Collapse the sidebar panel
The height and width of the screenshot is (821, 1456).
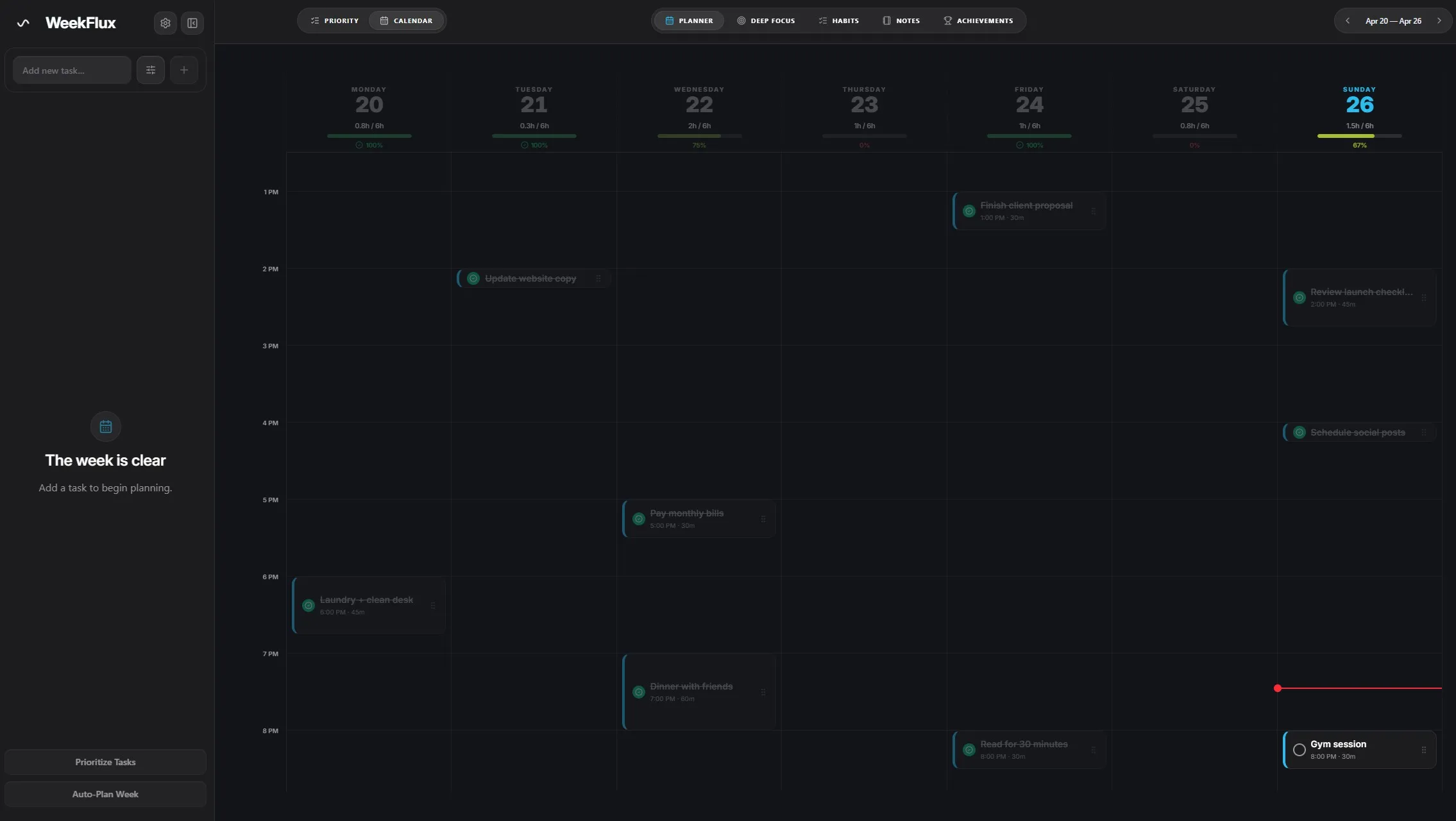click(192, 22)
